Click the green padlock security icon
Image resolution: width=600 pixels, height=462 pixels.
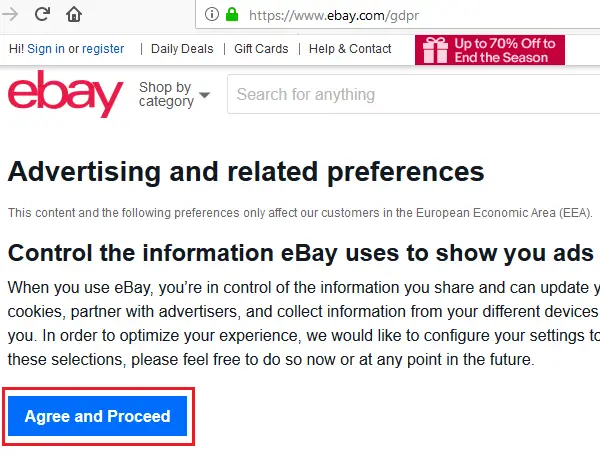pyautogui.click(x=232, y=15)
